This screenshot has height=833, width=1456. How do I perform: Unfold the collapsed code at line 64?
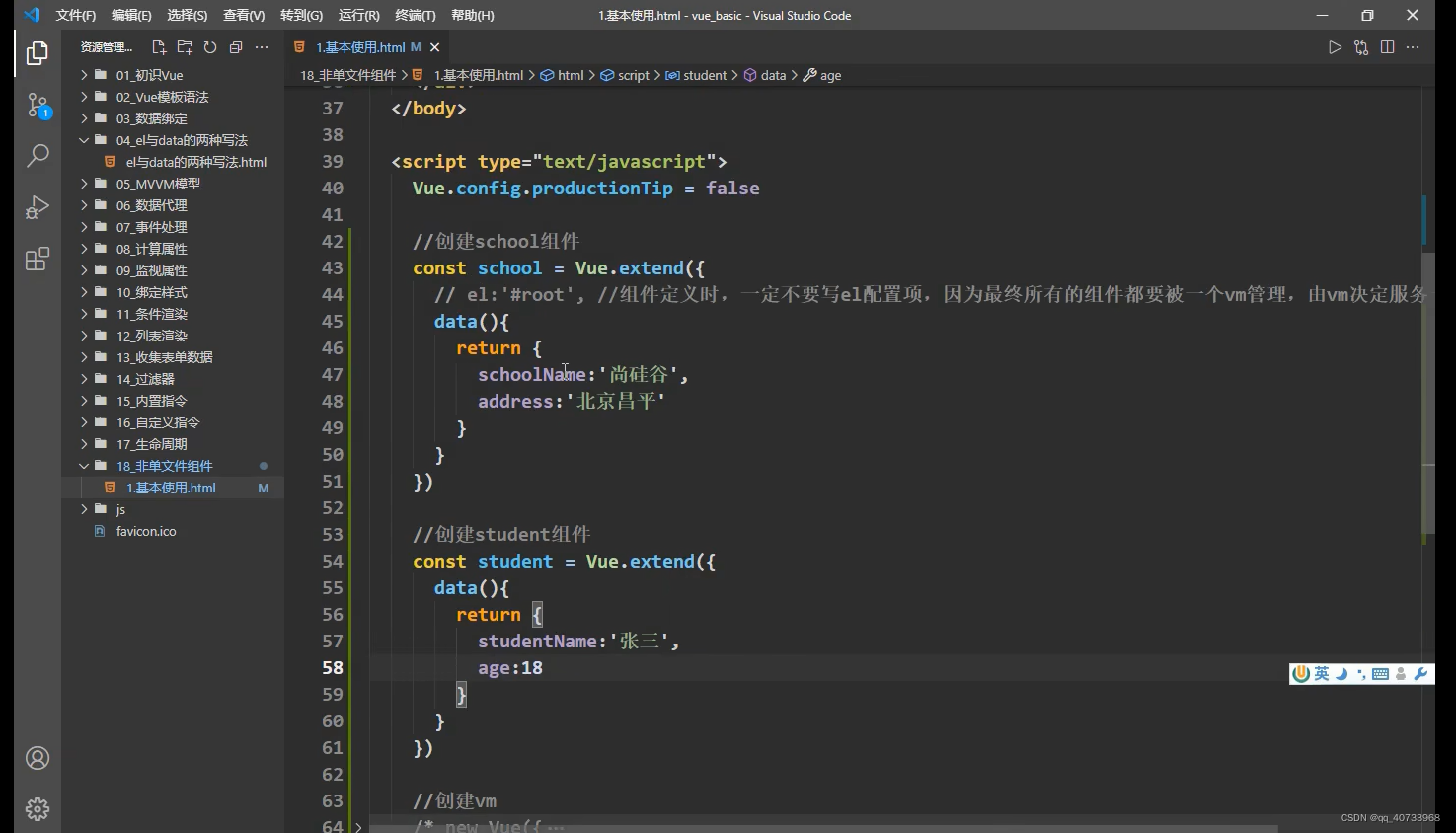pos(358,827)
